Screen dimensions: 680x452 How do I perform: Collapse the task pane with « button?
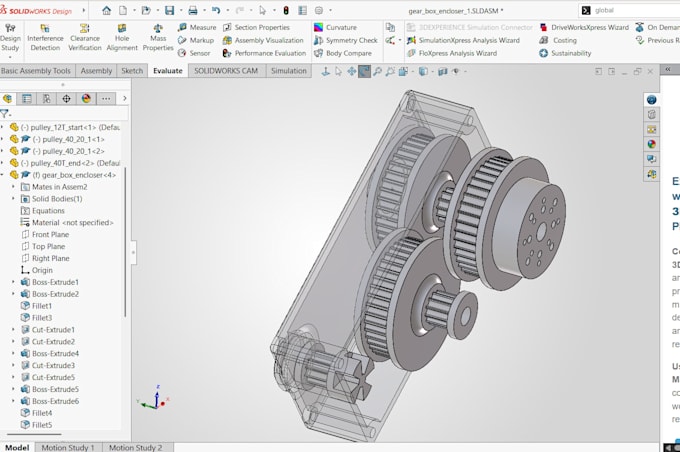pyautogui.click(x=668, y=69)
